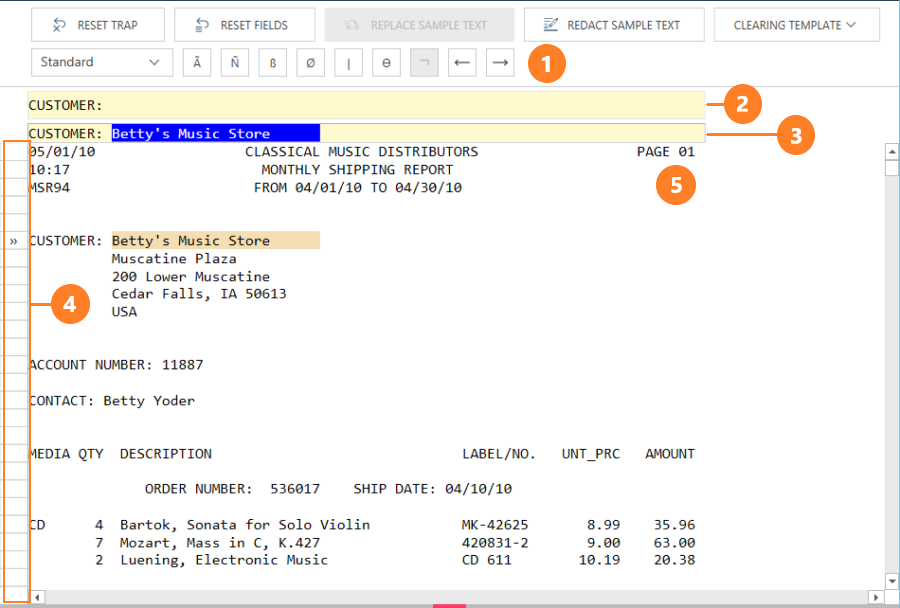Click the Reset Trap button
Image resolution: width=900 pixels, height=608 pixels.
[97, 25]
